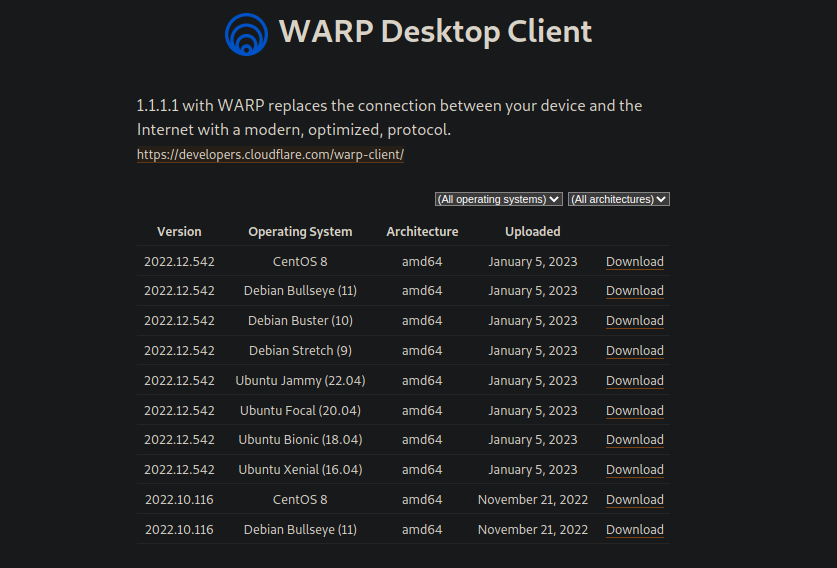837x568 pixels.
Task: Click November 21, 2022 in the CentOS 8 row
Action: [533, 499]
